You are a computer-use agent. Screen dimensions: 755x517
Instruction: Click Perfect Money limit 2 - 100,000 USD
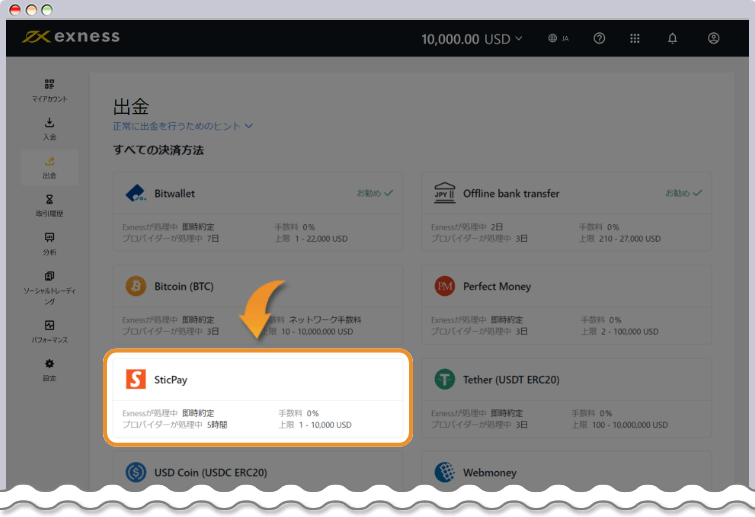[x=630, y=332]
